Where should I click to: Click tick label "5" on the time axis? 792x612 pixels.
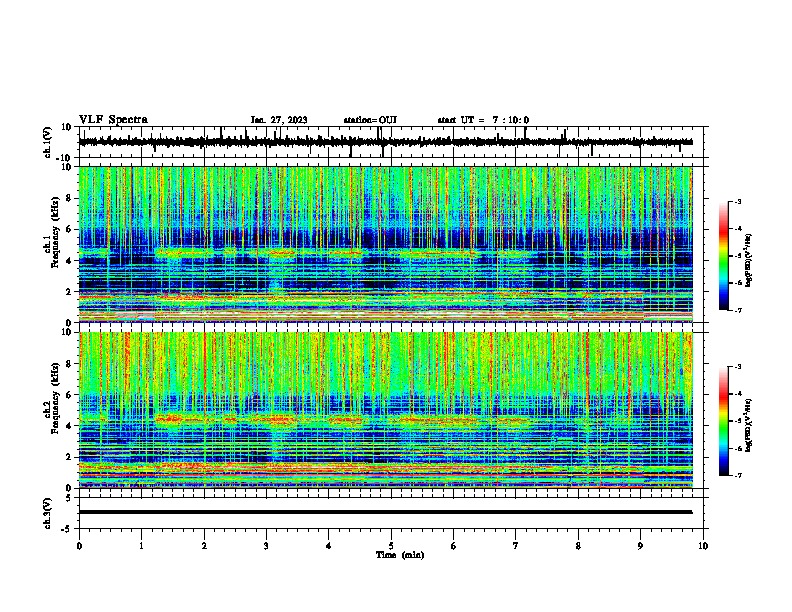tap(391, 546)
